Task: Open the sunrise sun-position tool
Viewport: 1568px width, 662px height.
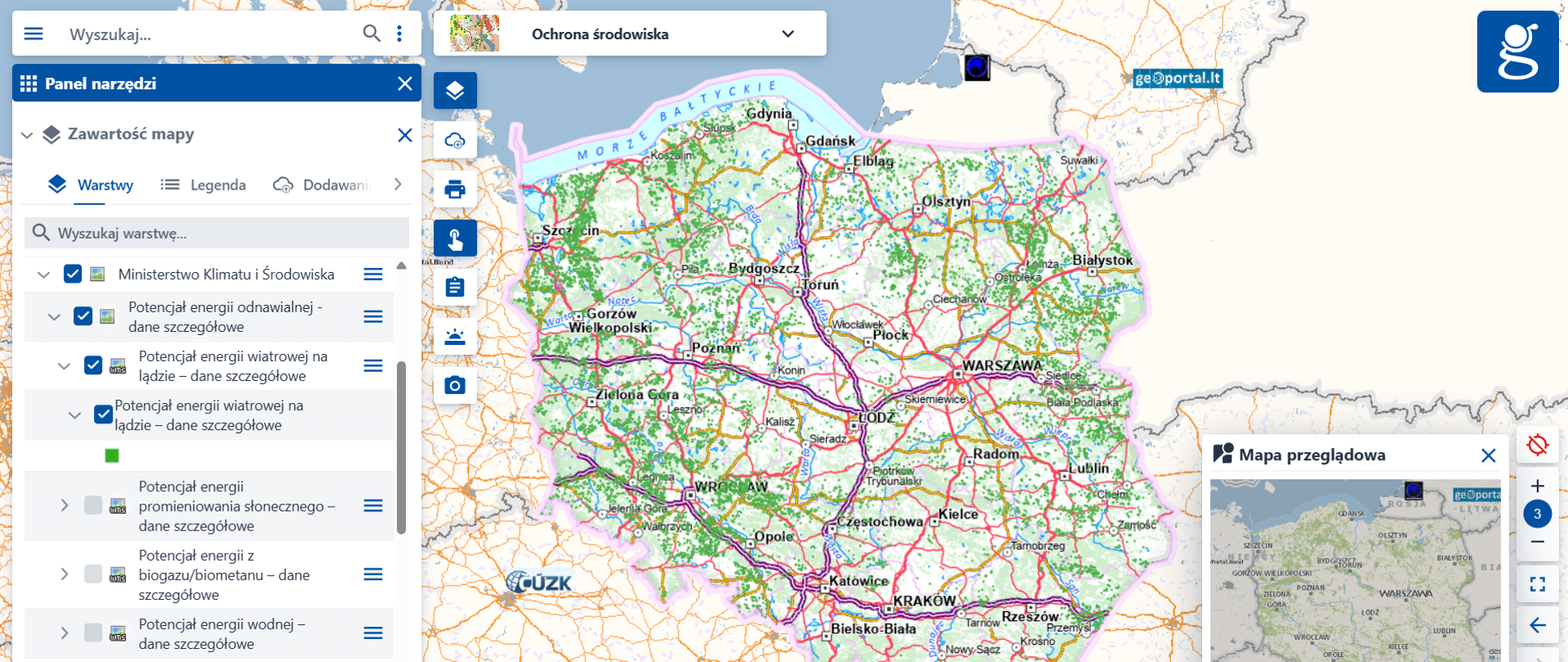Action: click(455, 336)
